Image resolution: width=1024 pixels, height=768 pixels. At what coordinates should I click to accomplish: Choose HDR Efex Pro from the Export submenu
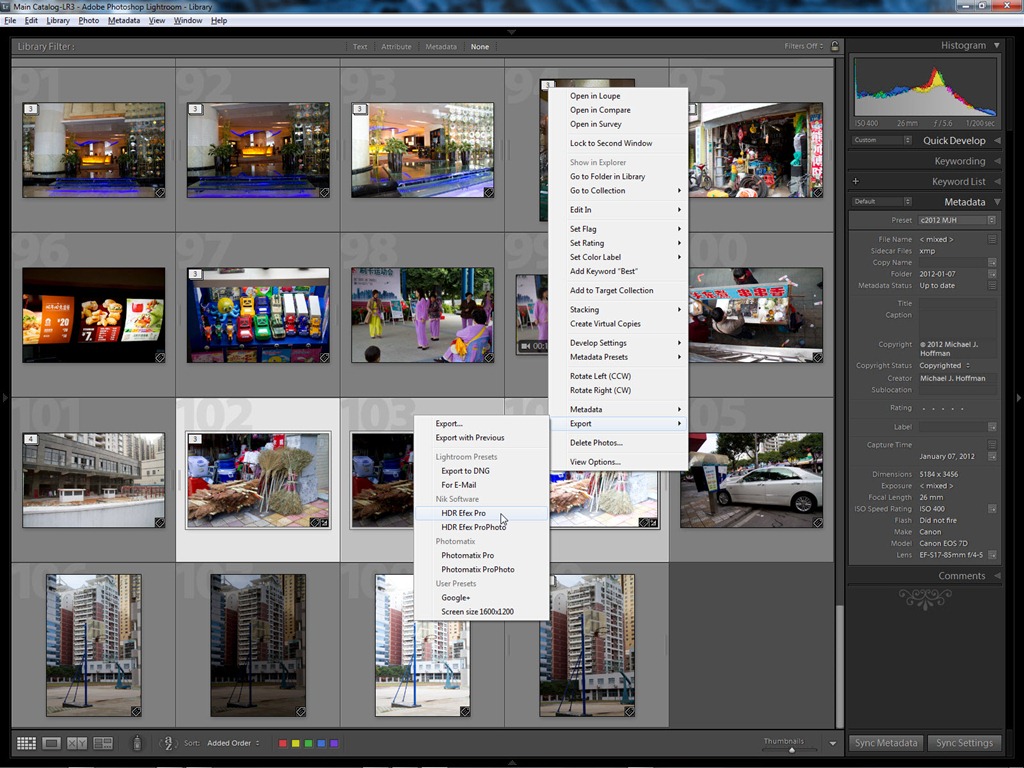[462, 513]
